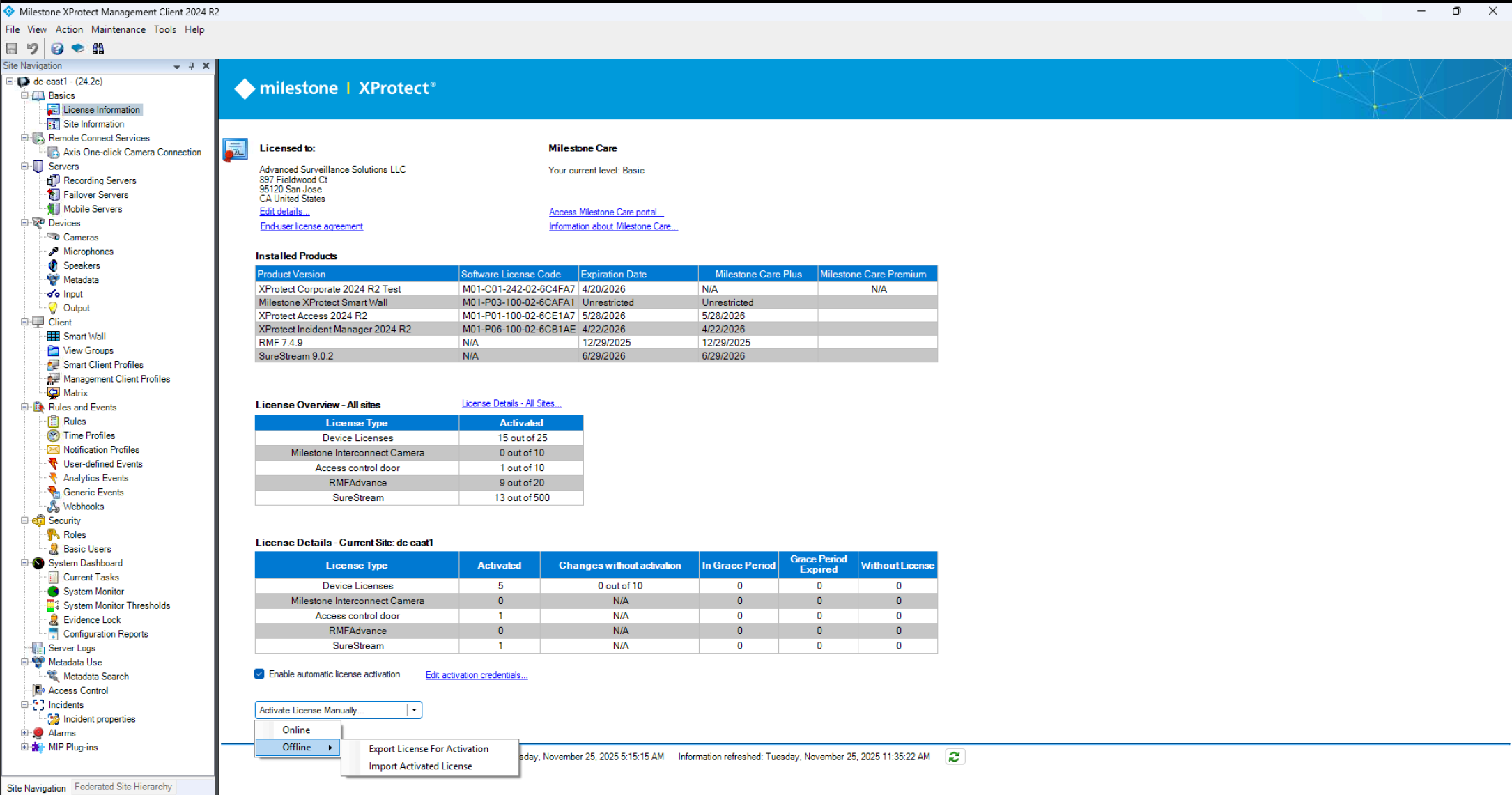The image size is (1512, 795).
Task: Open Smart Wall node icon
Action: click(53, 337)
